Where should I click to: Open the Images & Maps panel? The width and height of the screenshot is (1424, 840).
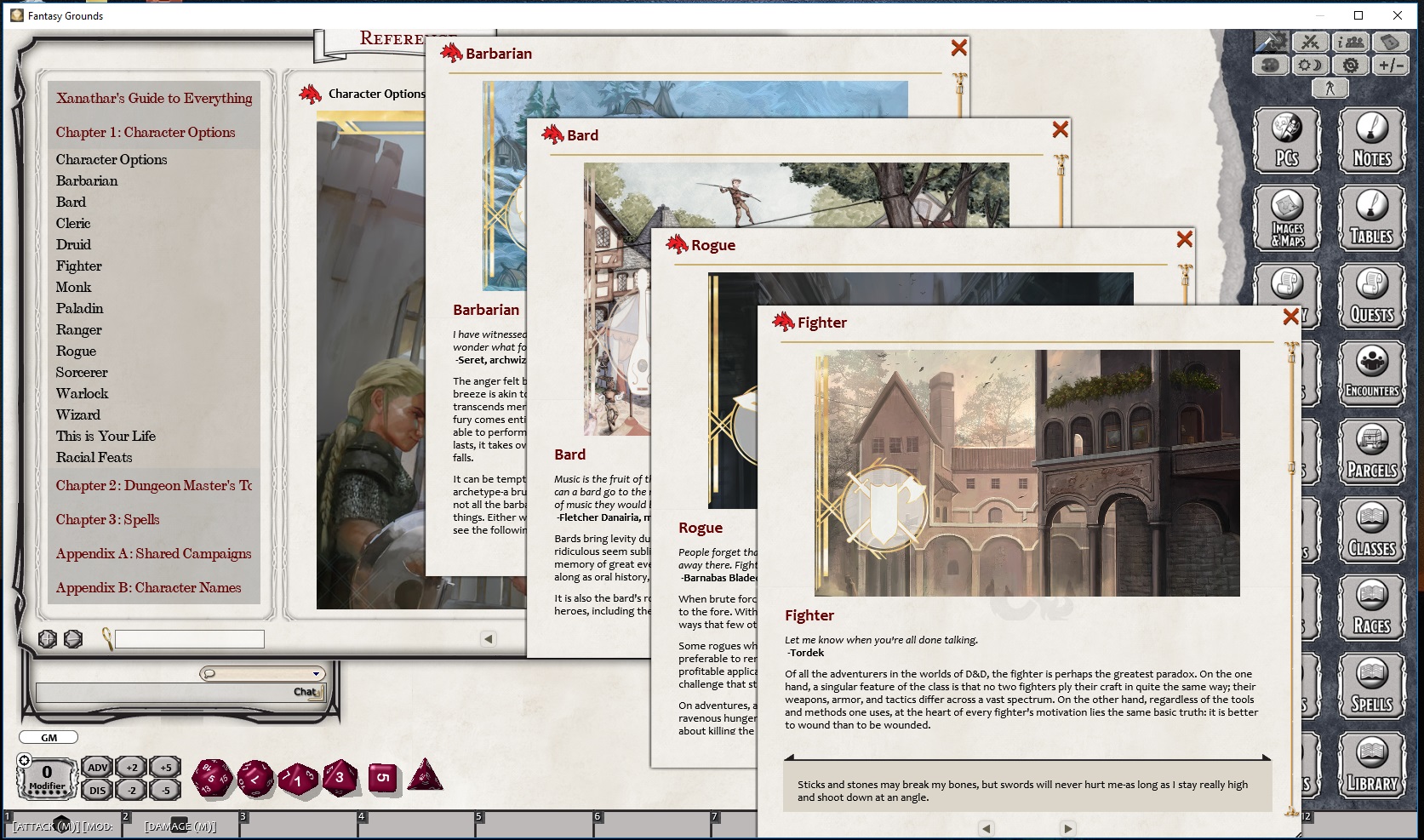(1286, 218)
